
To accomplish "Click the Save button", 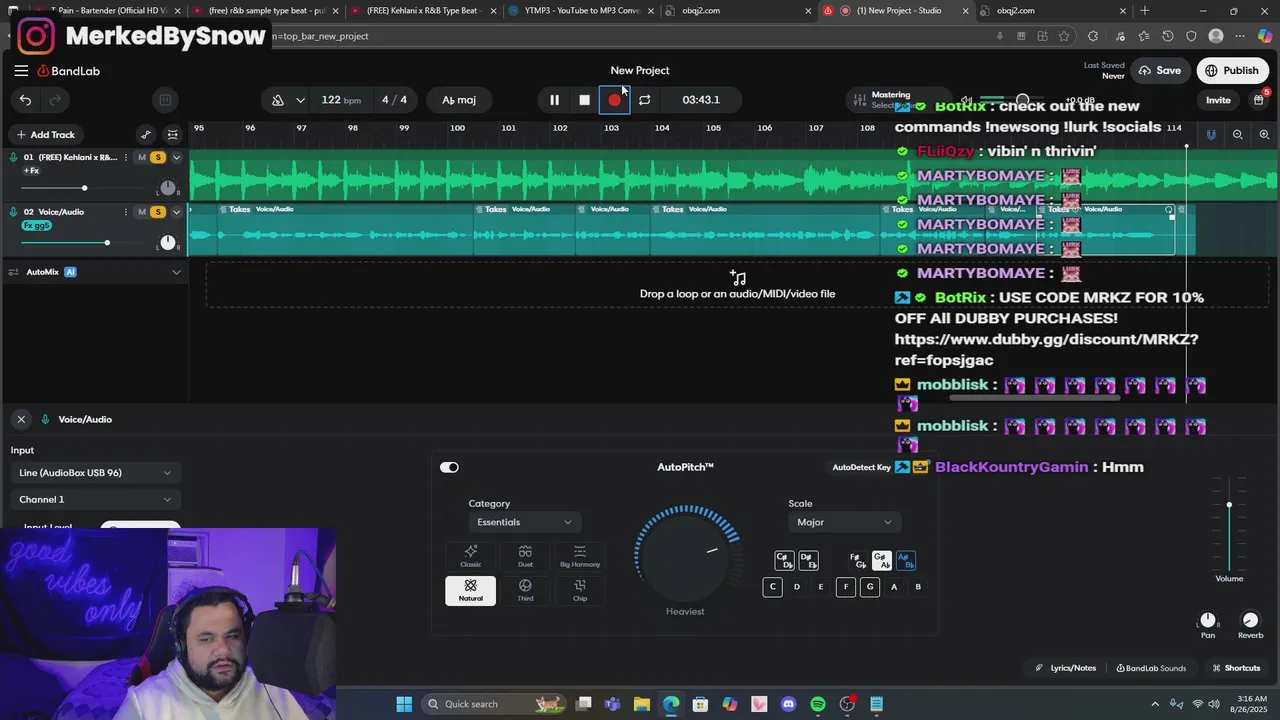I will coord(1160,71).
